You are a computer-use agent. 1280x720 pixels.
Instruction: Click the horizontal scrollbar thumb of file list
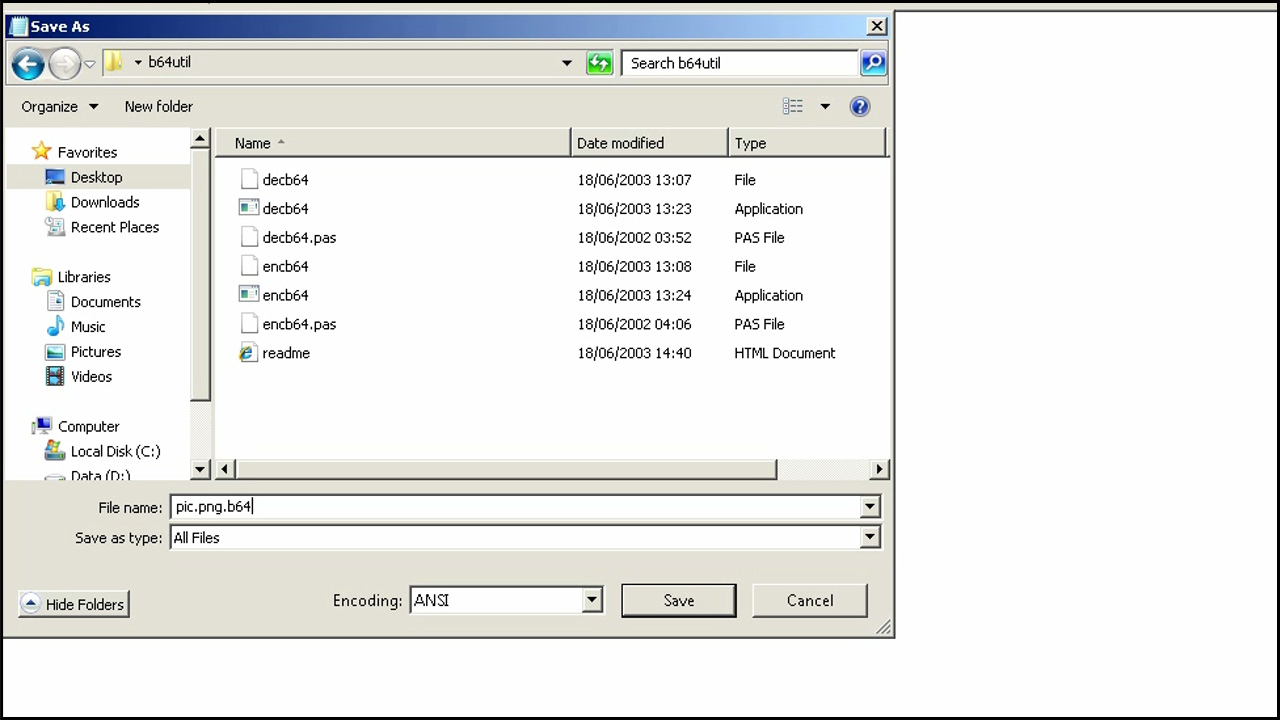506,469
